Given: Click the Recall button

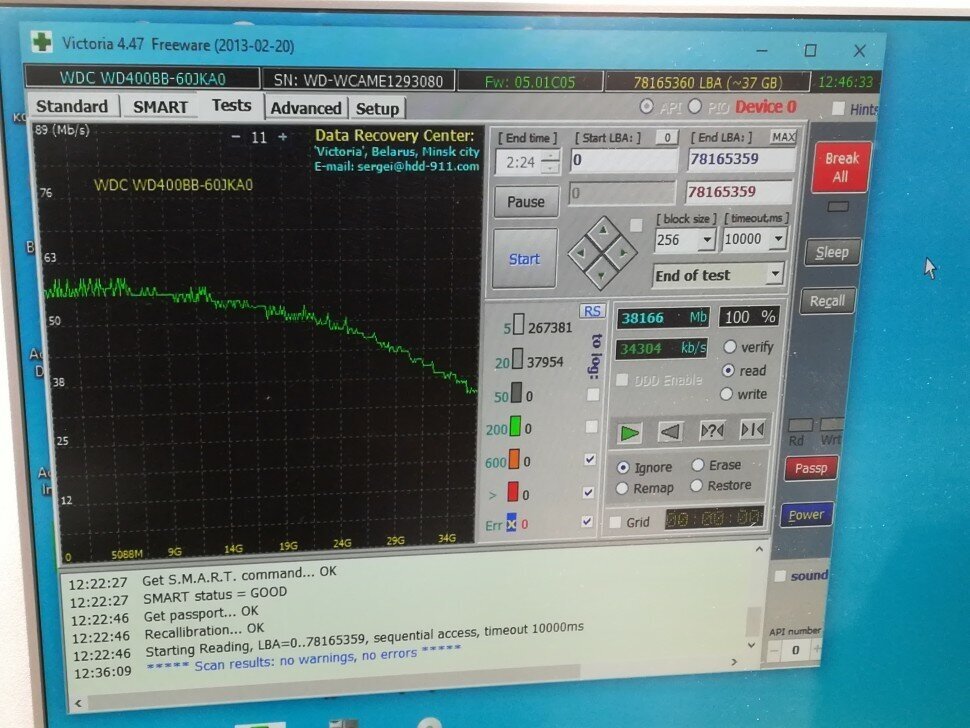Looking at the screenshot, I should pos(827,301).
